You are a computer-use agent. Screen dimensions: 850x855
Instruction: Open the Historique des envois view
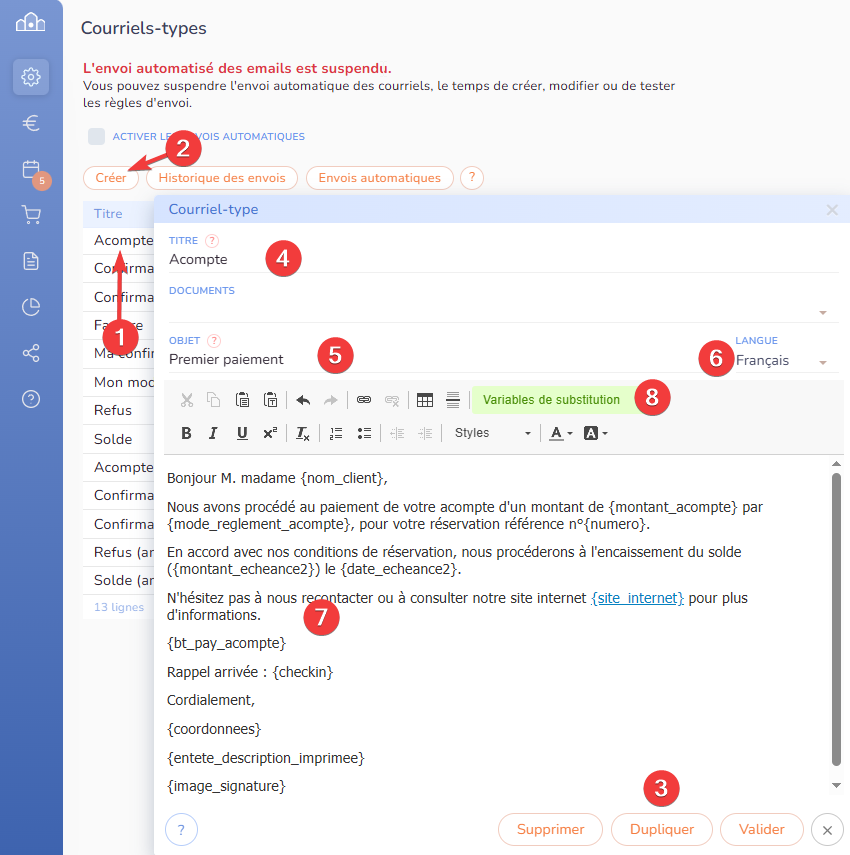[222, 178]
